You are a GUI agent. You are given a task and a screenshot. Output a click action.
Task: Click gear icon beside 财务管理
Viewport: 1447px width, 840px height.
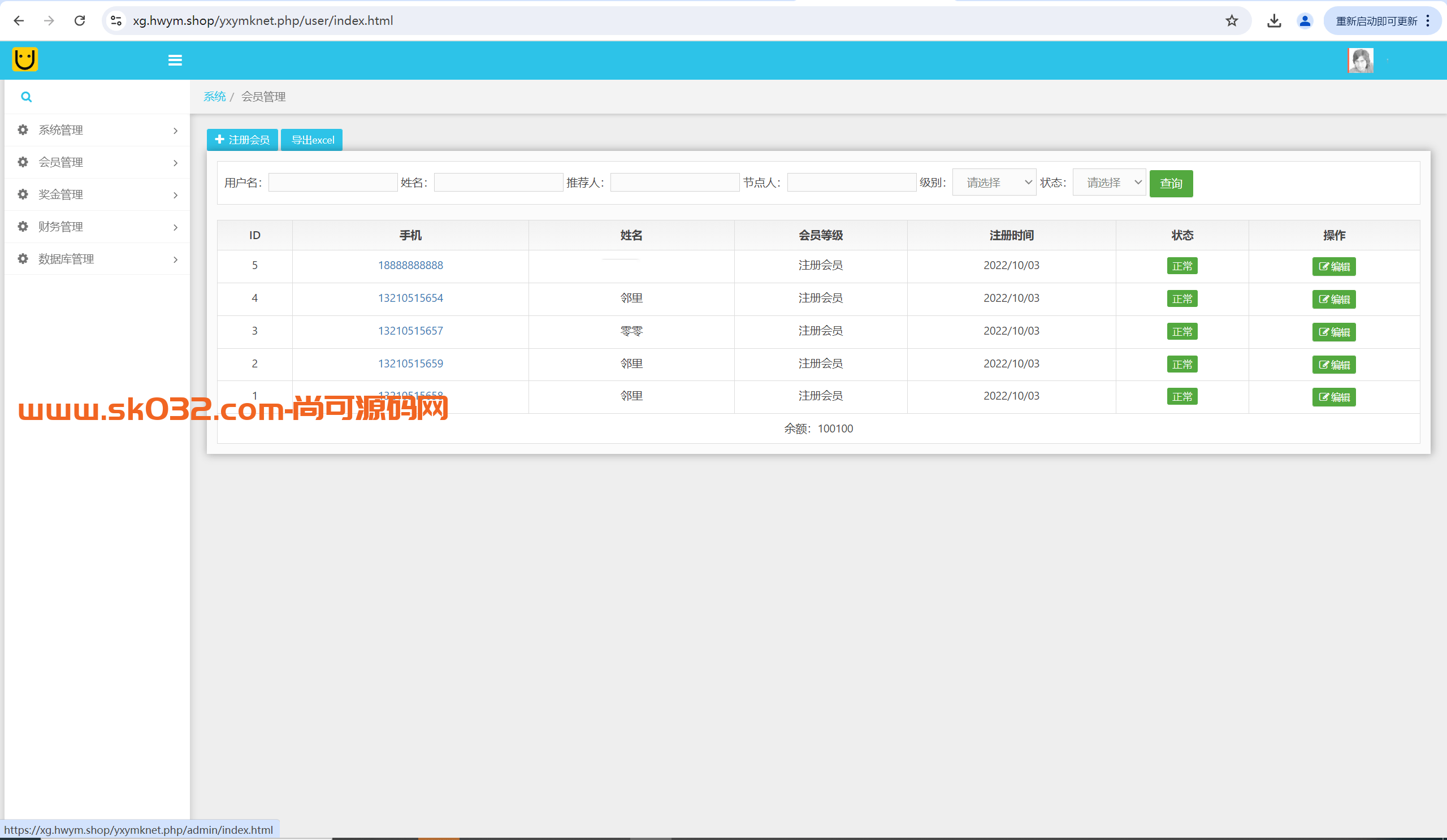[23, 226]
